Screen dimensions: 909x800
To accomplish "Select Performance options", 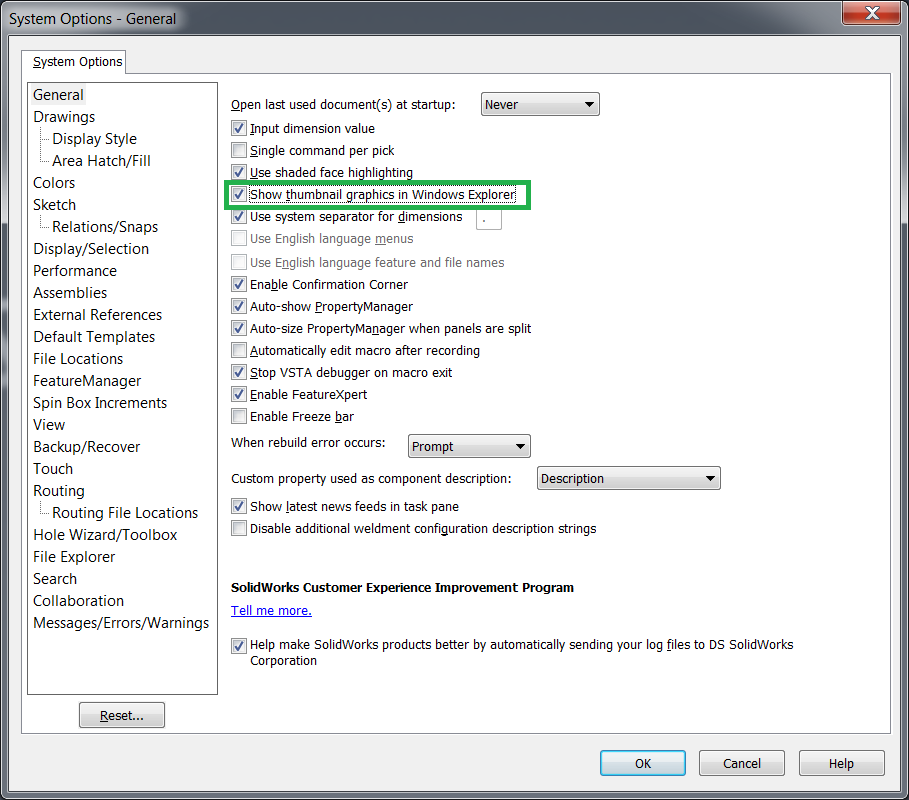I will [75, 271].
